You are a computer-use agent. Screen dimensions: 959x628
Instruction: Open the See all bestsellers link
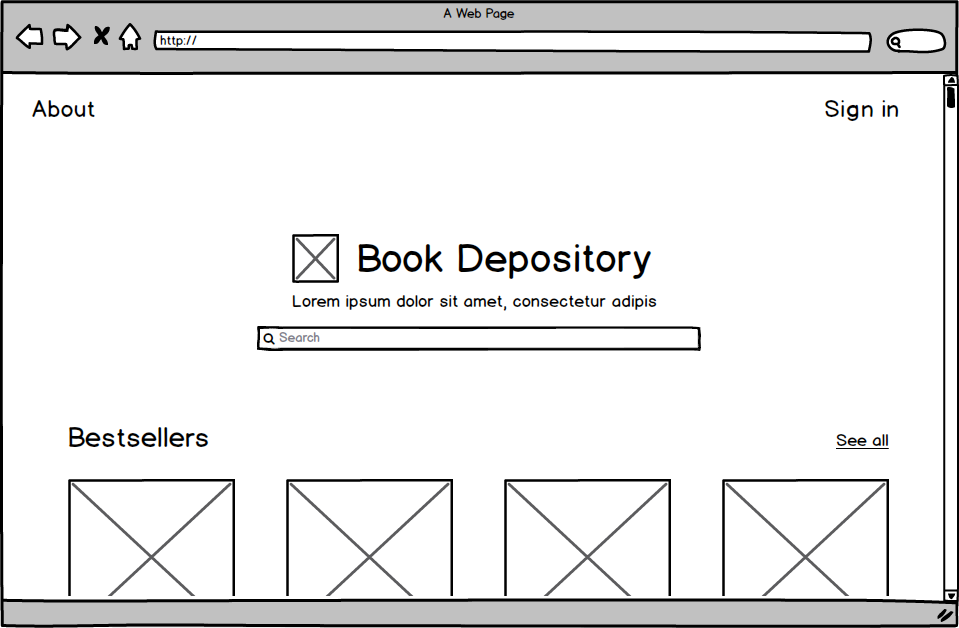[x=862, y=440]
